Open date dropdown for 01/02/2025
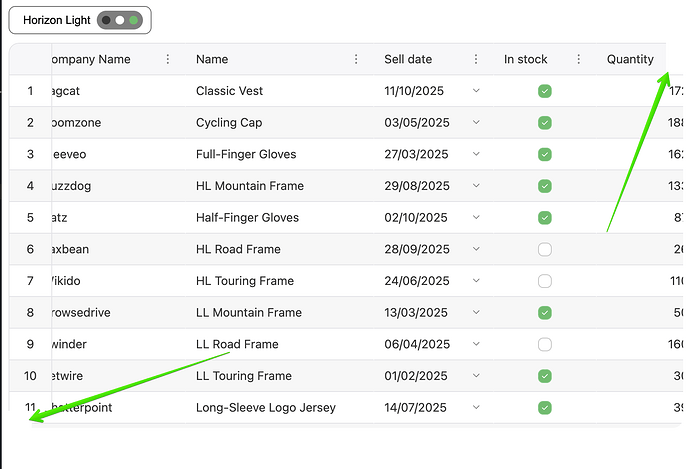 tap(476, 376)
